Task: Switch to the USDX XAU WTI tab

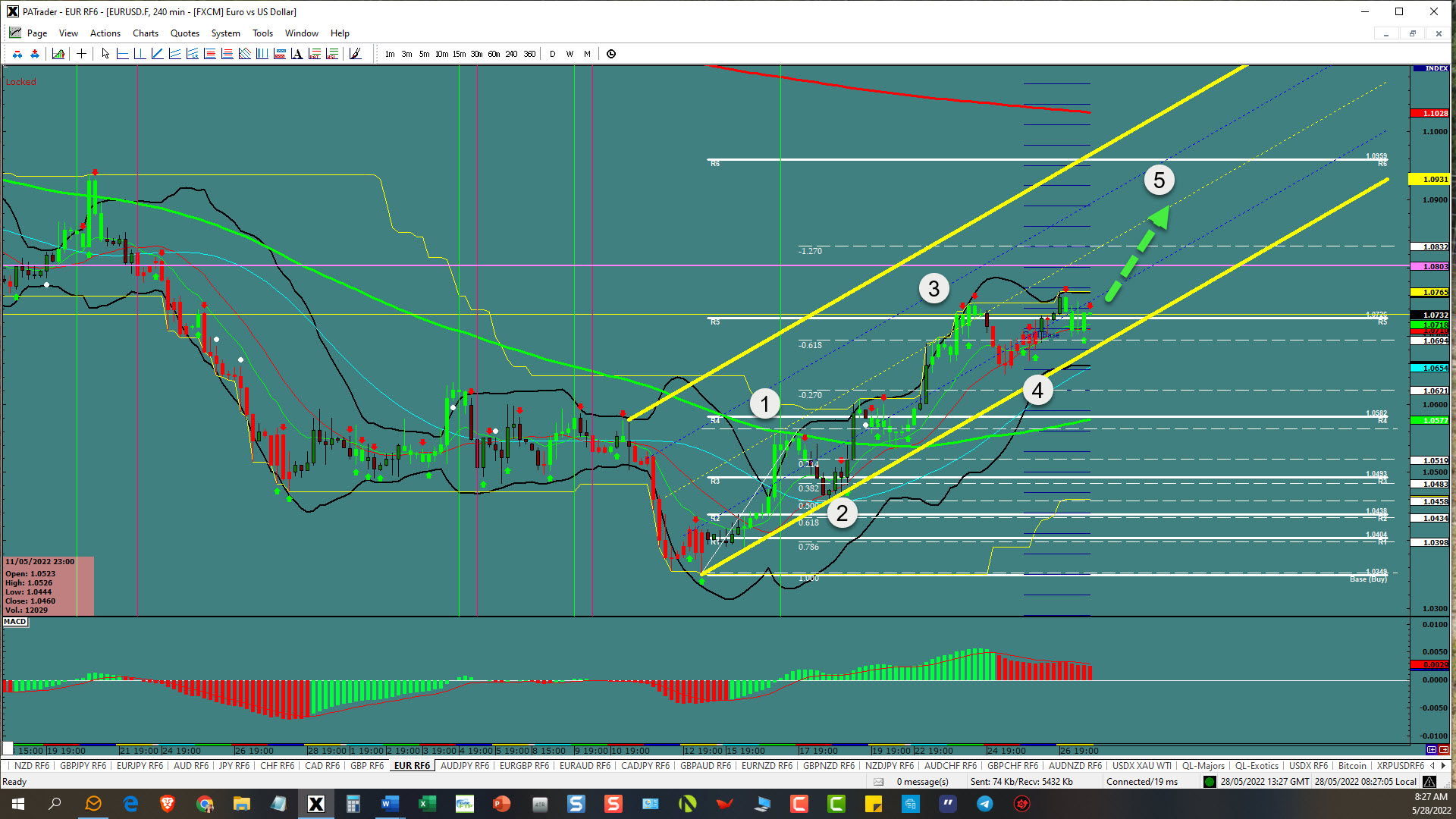Action: pyautogui.click(x=1142, y=766)
